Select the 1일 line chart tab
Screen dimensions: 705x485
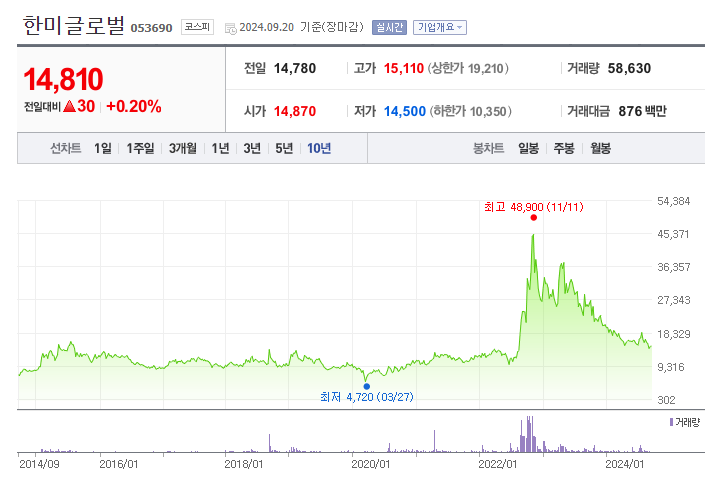[x=103, y=148]
